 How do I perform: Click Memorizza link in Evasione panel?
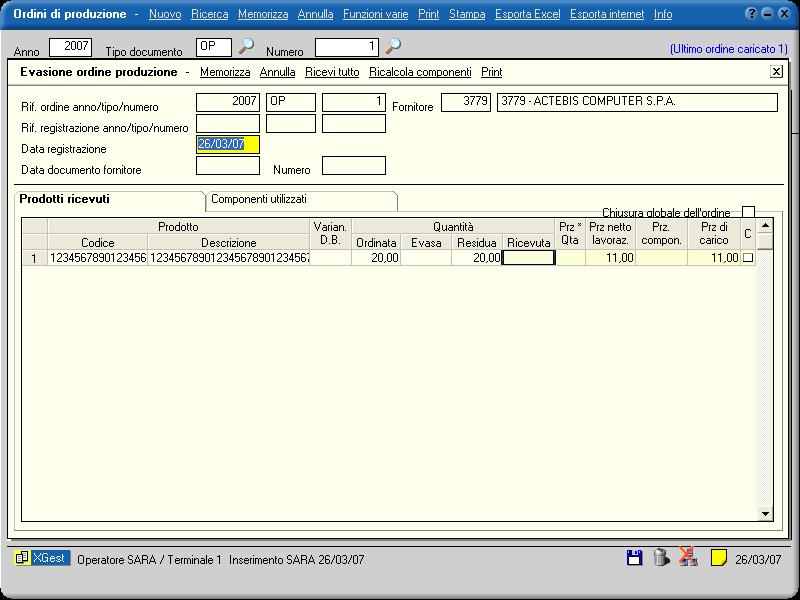pos(225,72)
